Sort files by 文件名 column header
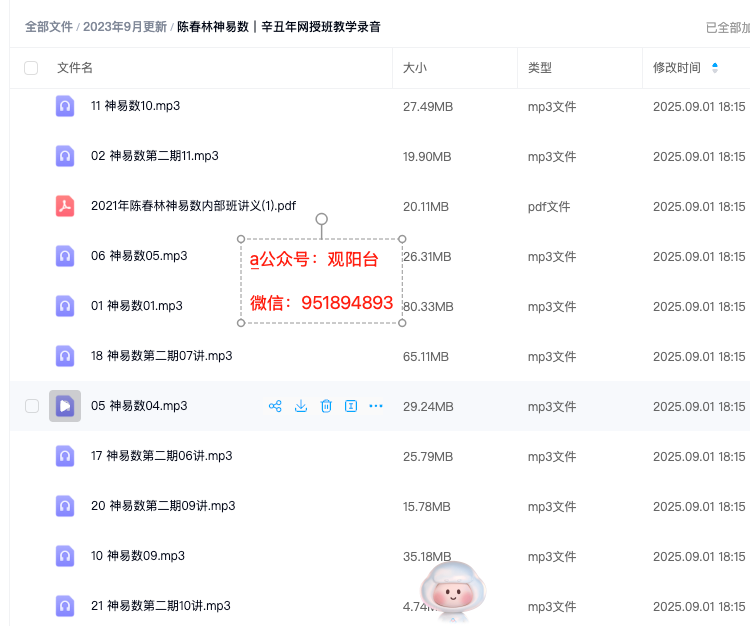The image size is (750, 626). point(75,68)
